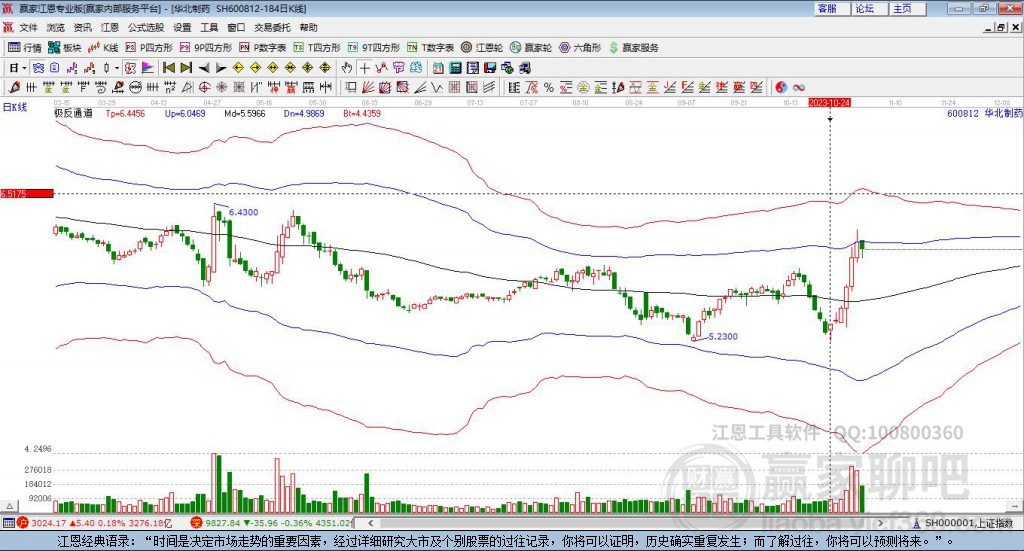Click the red 6.5175 price label
Viewport: 1024px width, 551px height.
click(x=27, y=193)
